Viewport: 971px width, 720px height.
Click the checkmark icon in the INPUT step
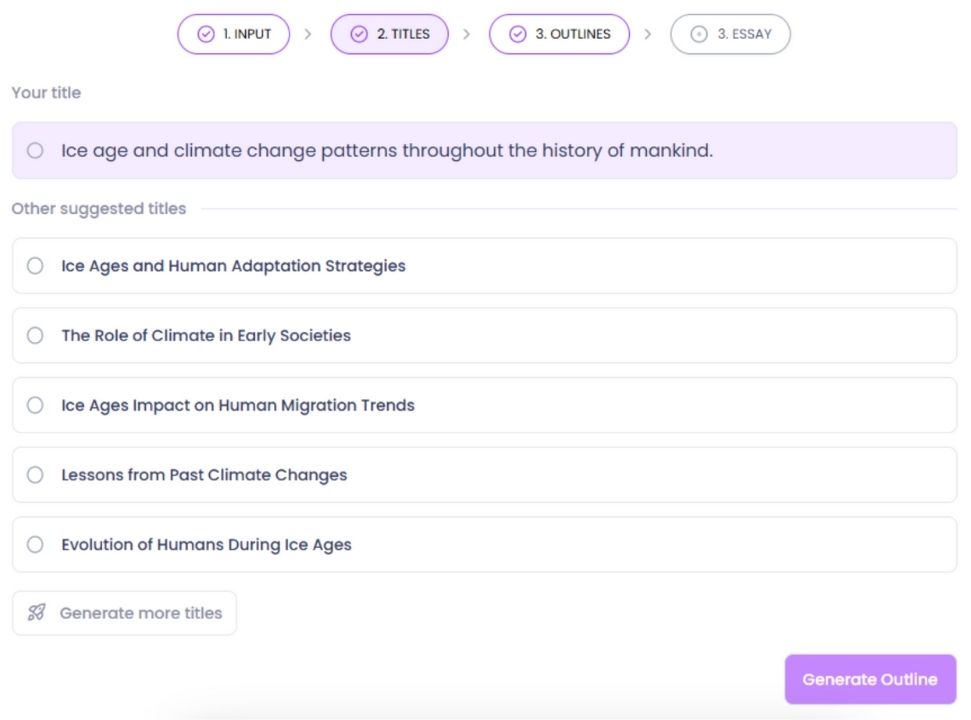[206, 34]
